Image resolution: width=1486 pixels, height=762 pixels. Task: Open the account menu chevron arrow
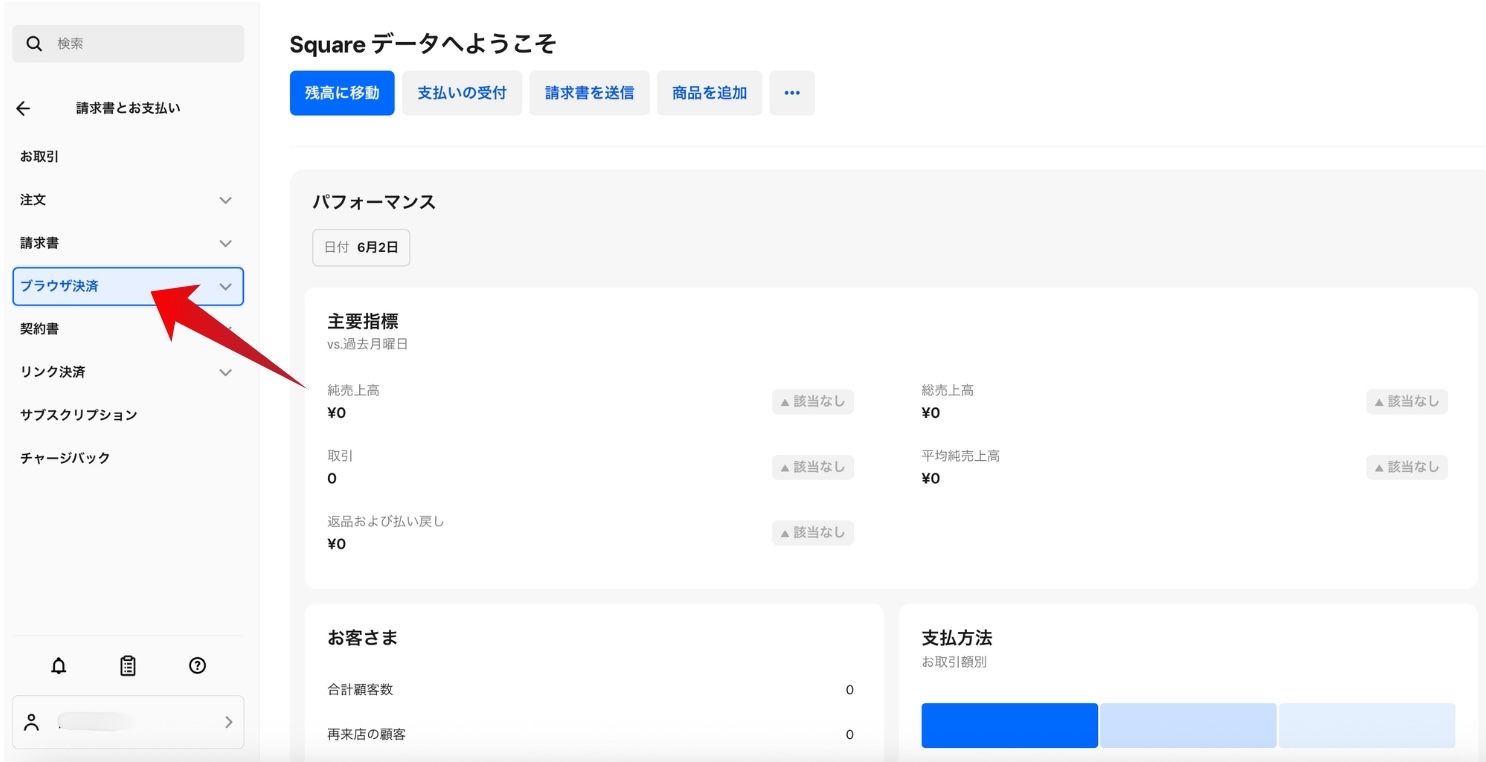228,722
